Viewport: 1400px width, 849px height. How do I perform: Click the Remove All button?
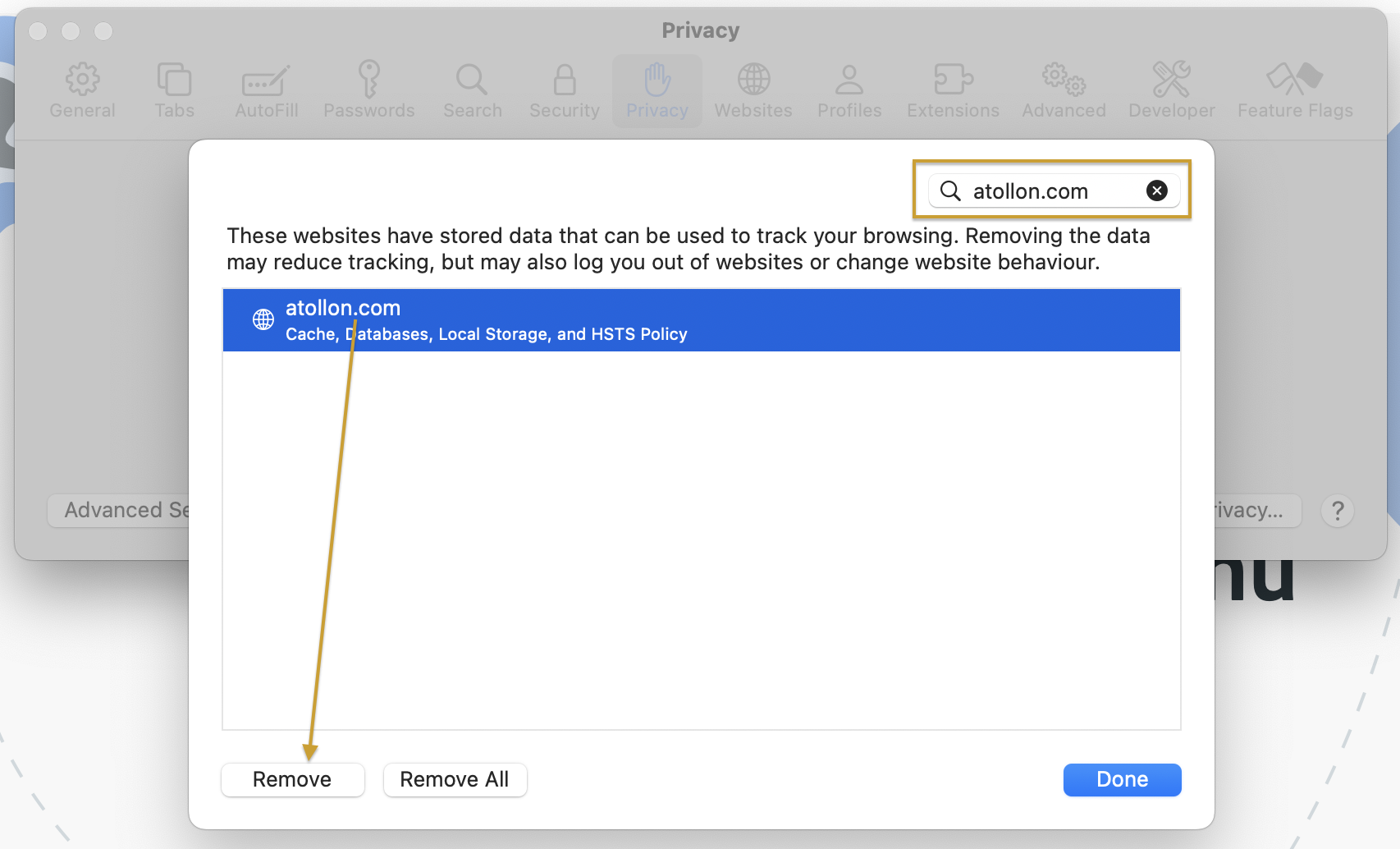pos(455,779)
